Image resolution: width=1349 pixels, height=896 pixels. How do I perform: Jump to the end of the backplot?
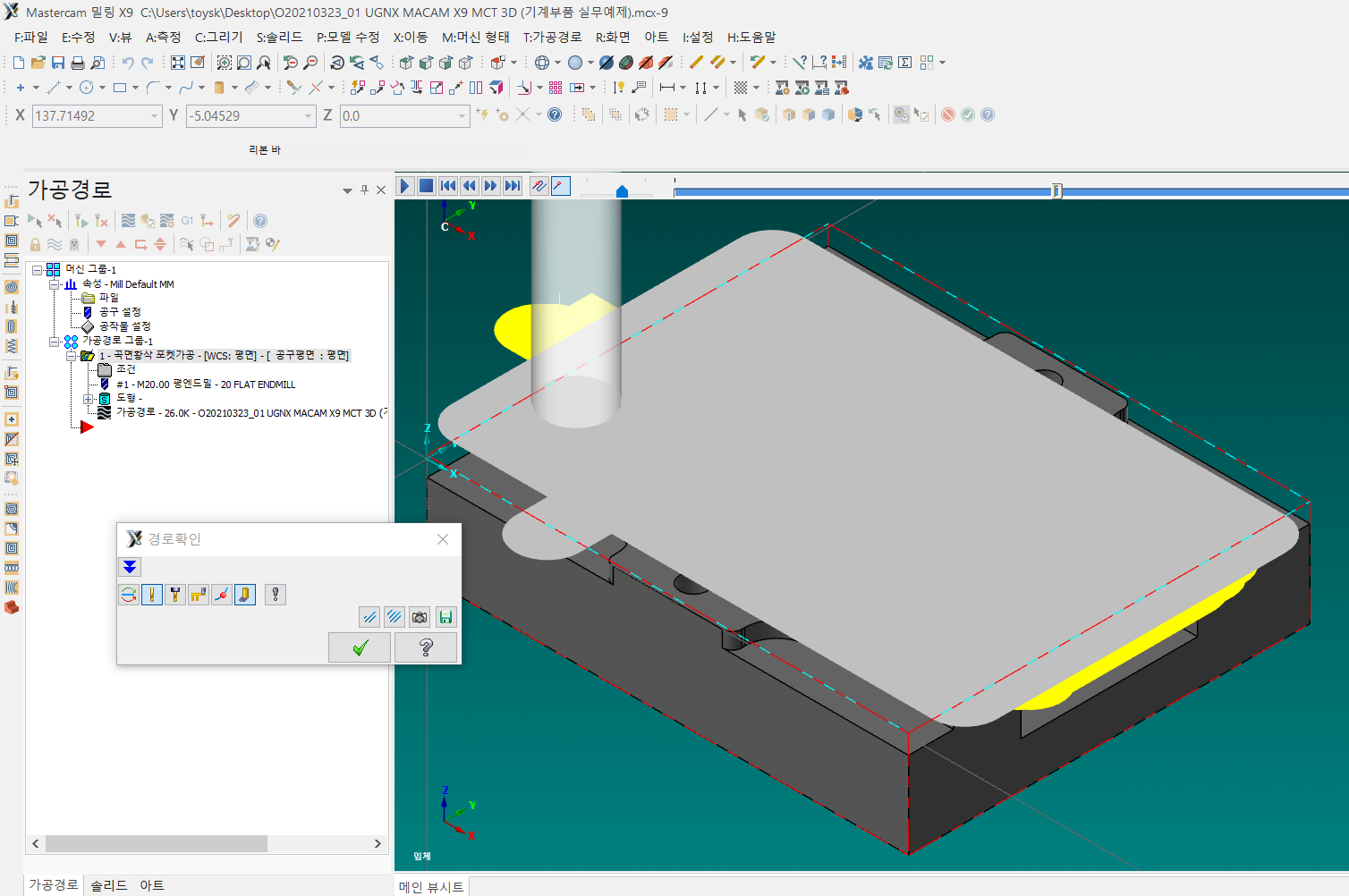pos(513,186)
